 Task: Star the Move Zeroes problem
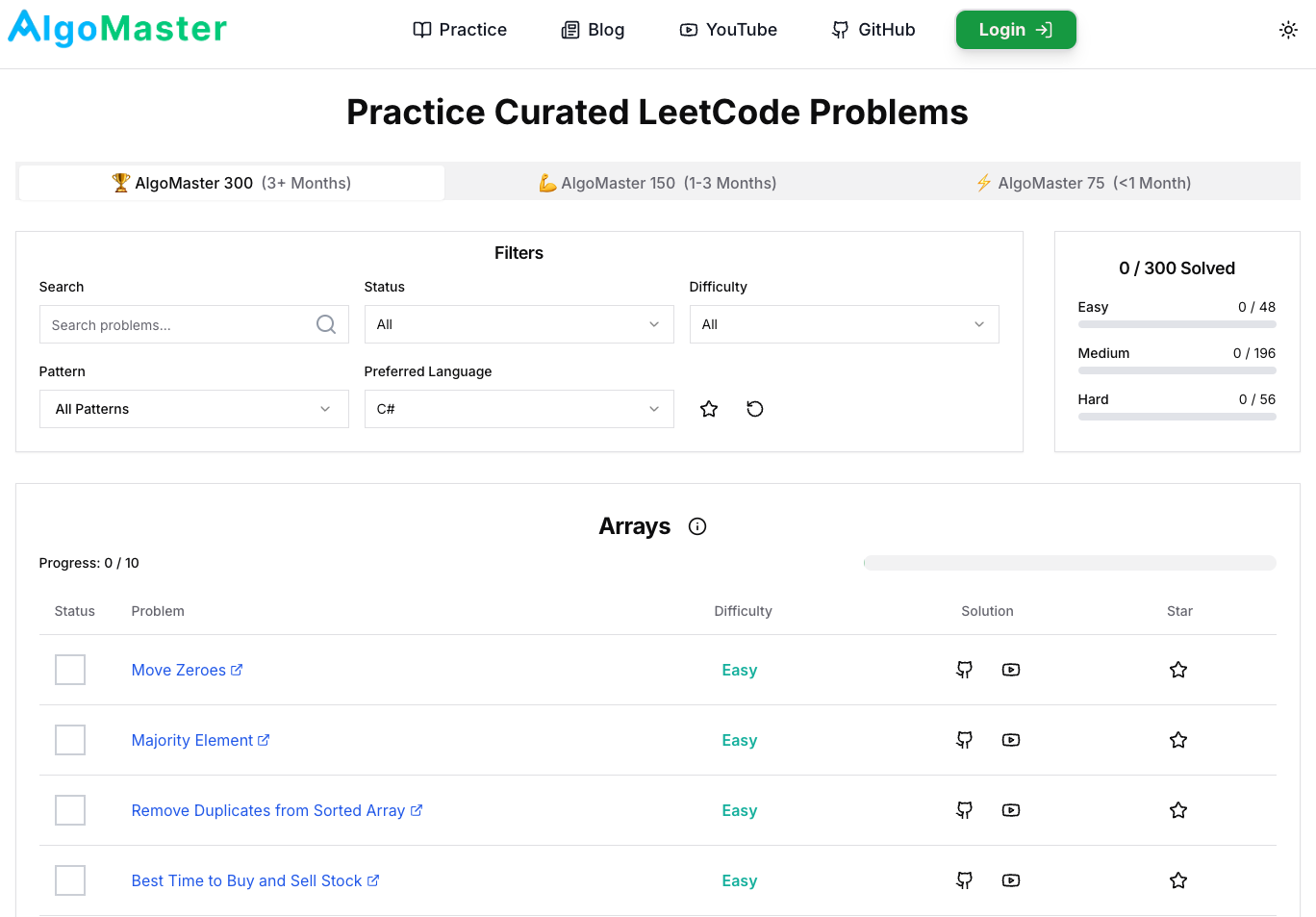(x=1178, y=670)
